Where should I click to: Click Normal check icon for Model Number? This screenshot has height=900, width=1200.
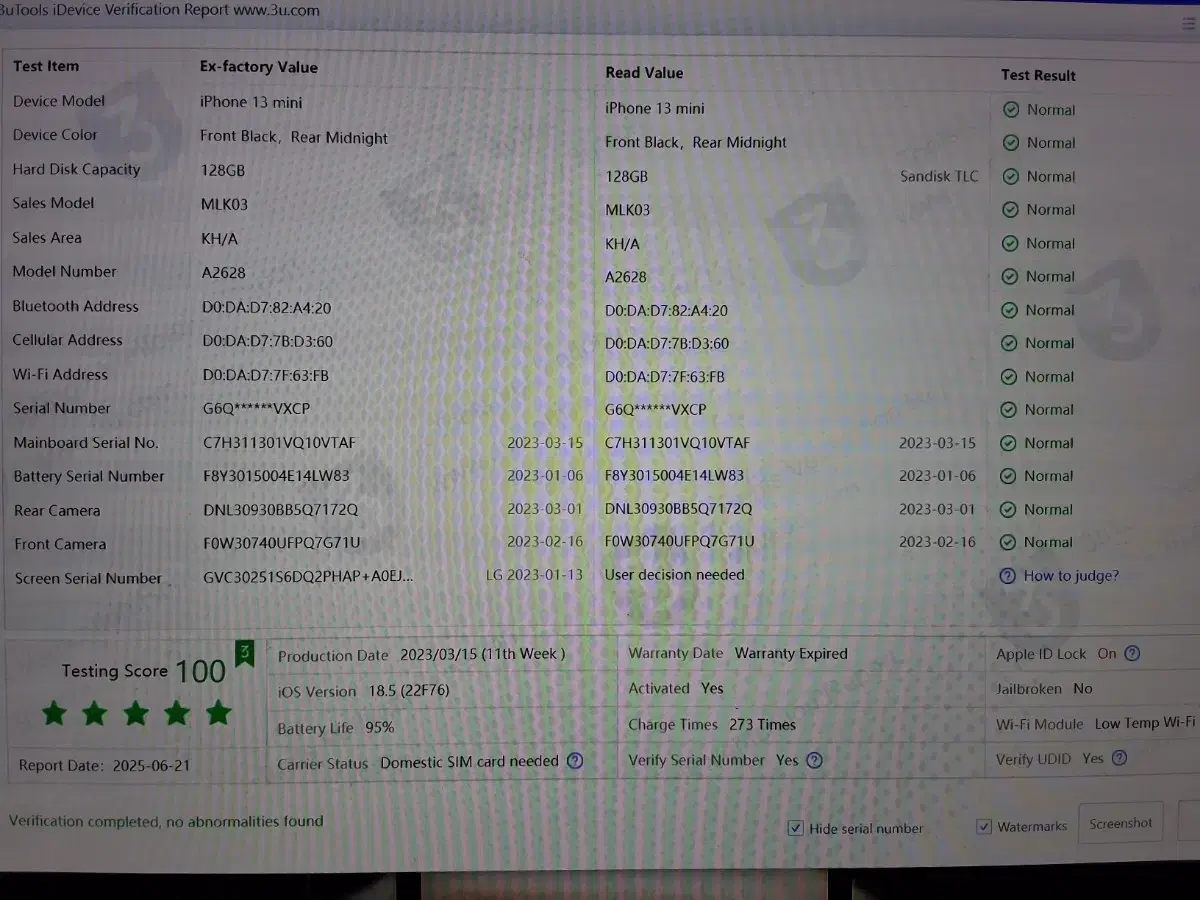coord(1010,276)
